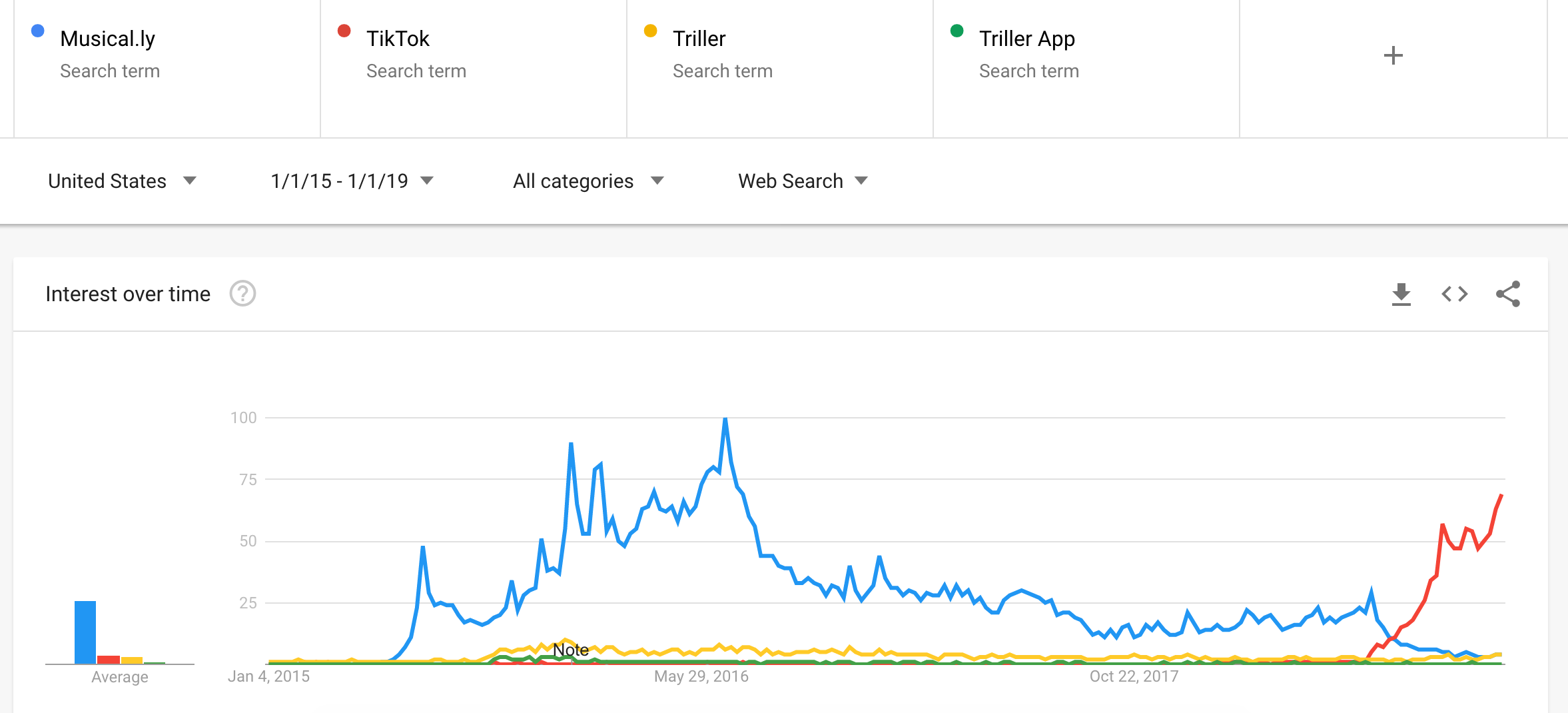Click the blue Musical.ly color dot
The height and width of the screenshot is (713, 1568).
click(38, 31)
